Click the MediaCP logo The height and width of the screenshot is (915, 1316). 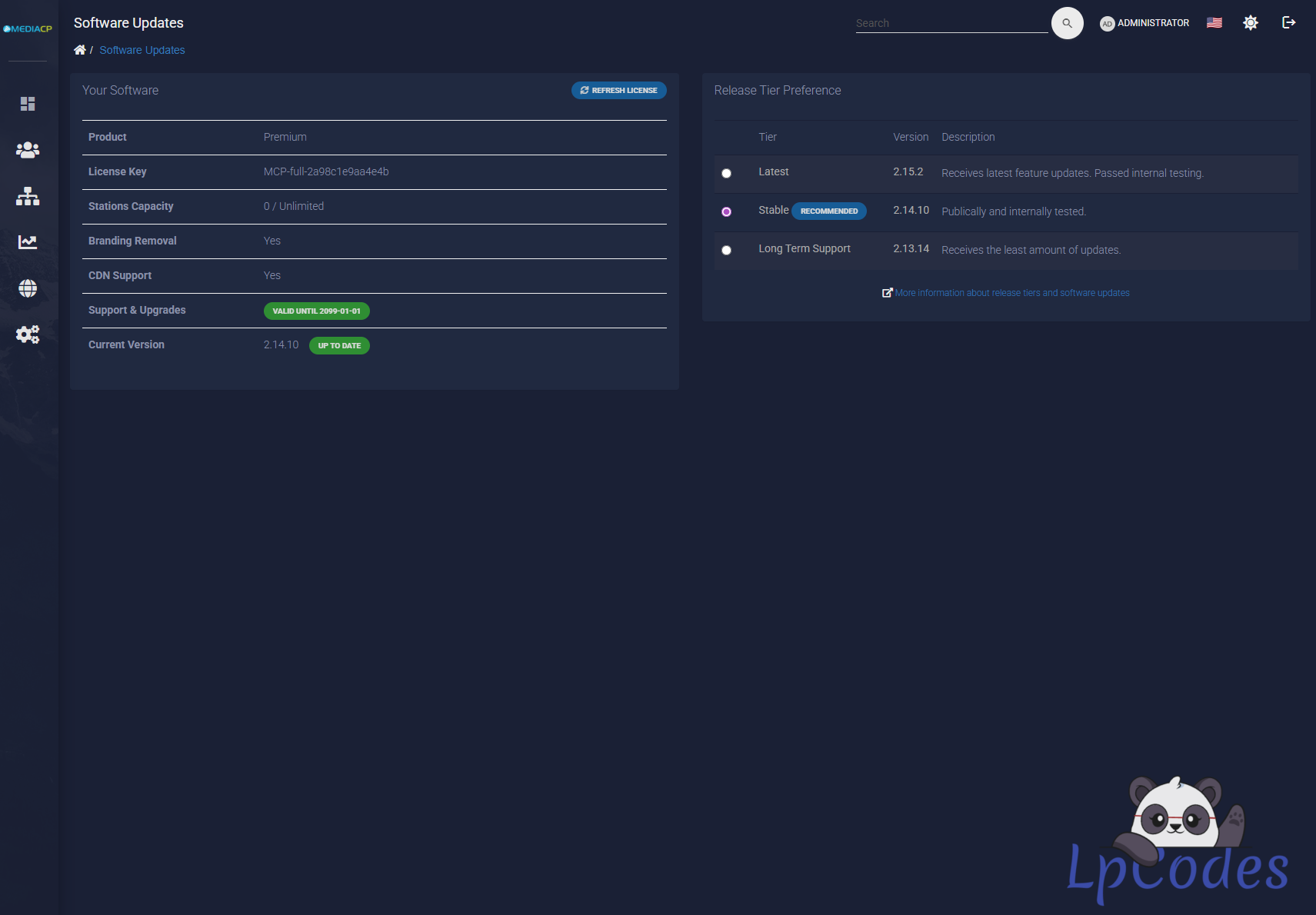tap(28, 29)
